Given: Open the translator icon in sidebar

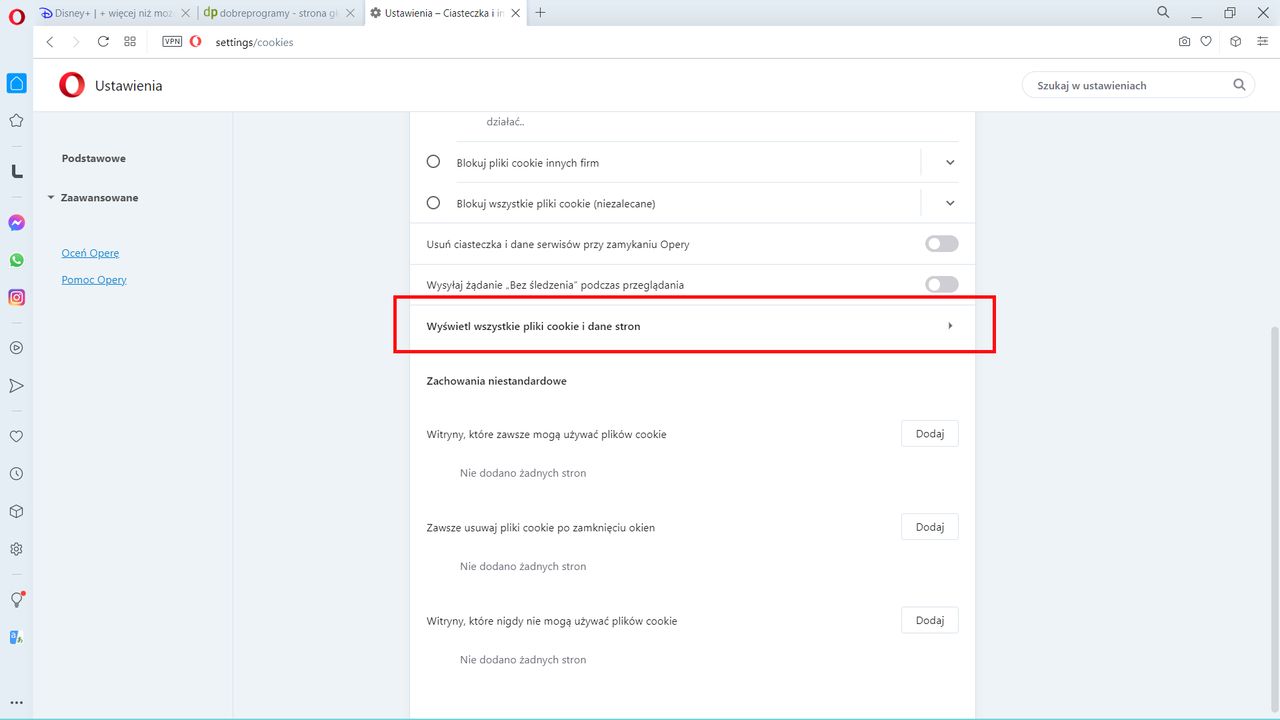Looking at the screenshot, I should coord(16,637).
